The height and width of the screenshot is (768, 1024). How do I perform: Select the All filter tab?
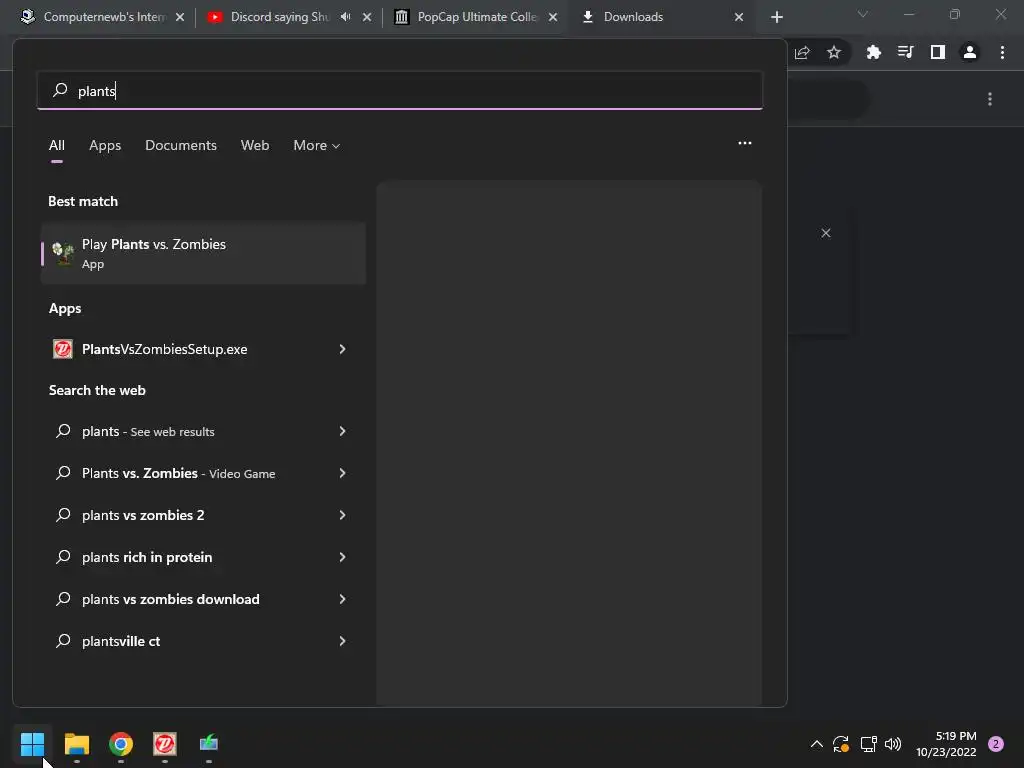coord(57,145)
